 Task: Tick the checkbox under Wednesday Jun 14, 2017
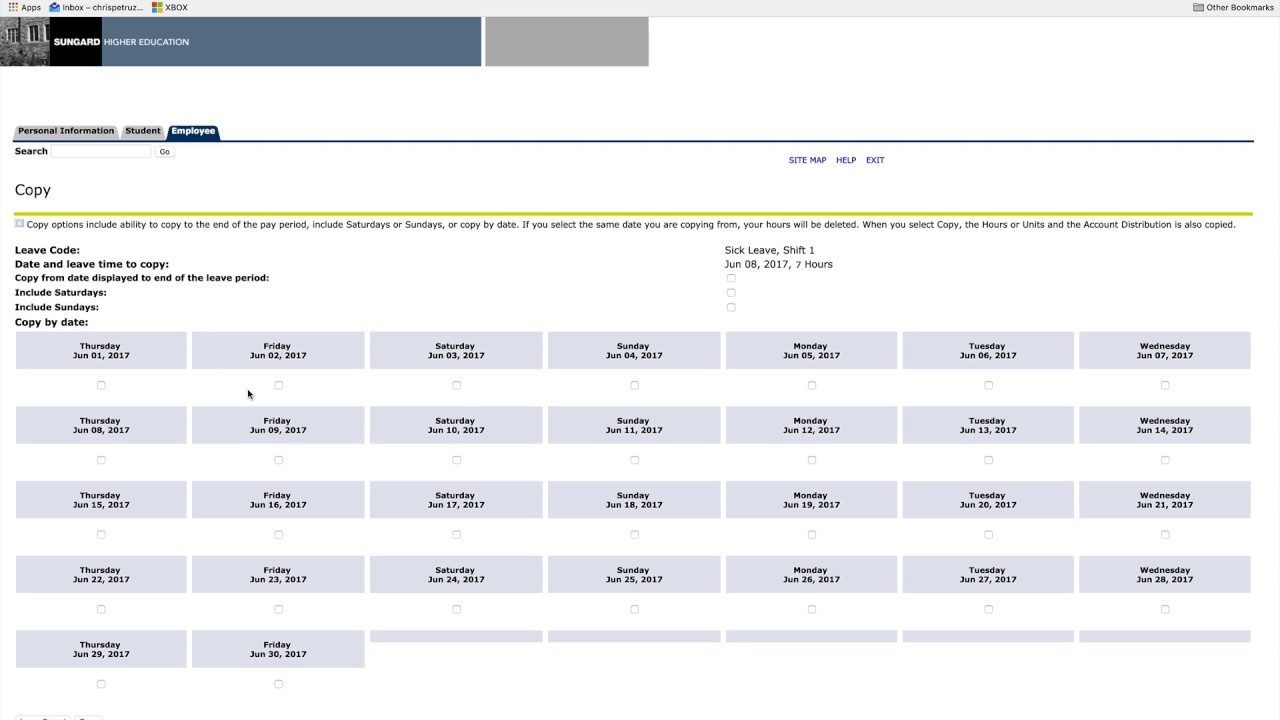(x=1165, y=460)
